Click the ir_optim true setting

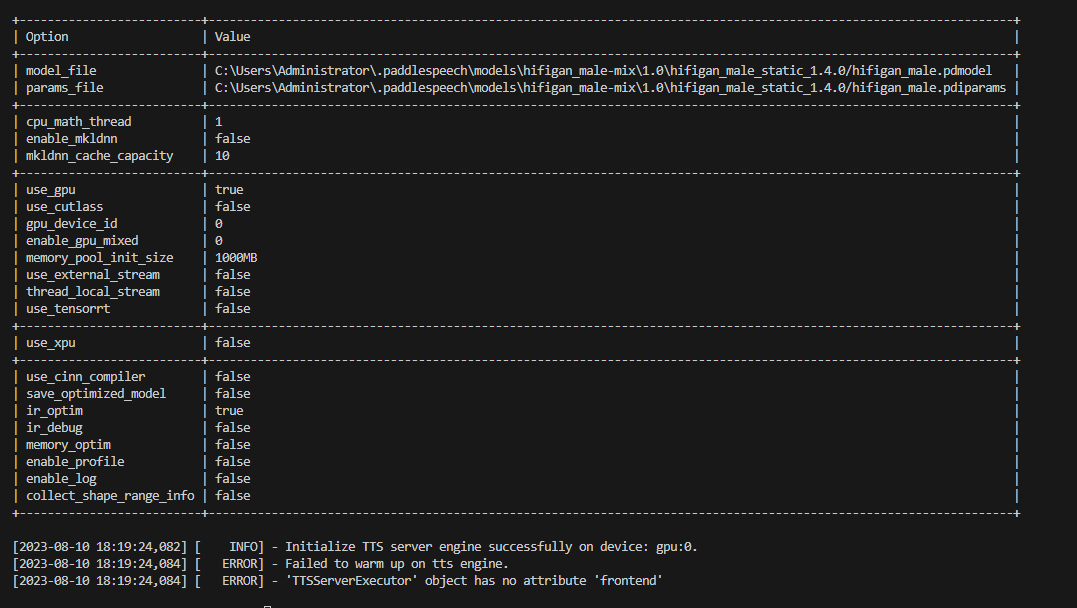point(227,410)
